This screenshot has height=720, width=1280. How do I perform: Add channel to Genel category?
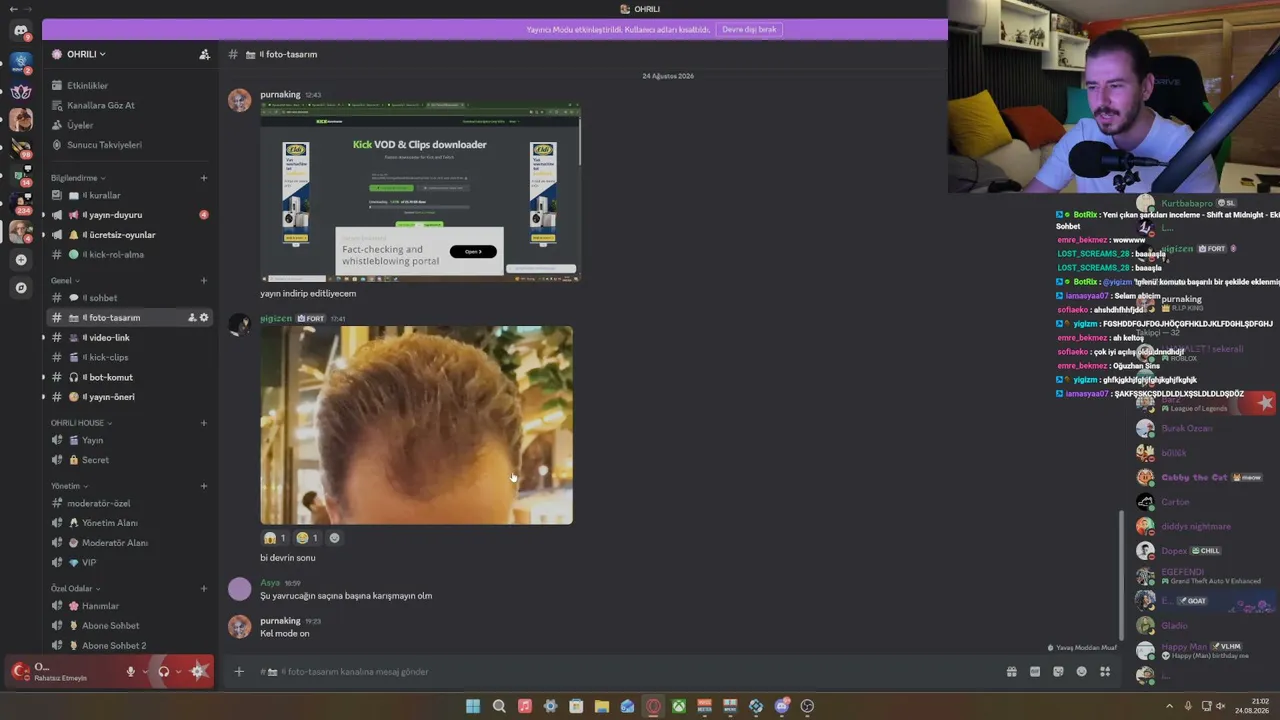coord(204,281)
